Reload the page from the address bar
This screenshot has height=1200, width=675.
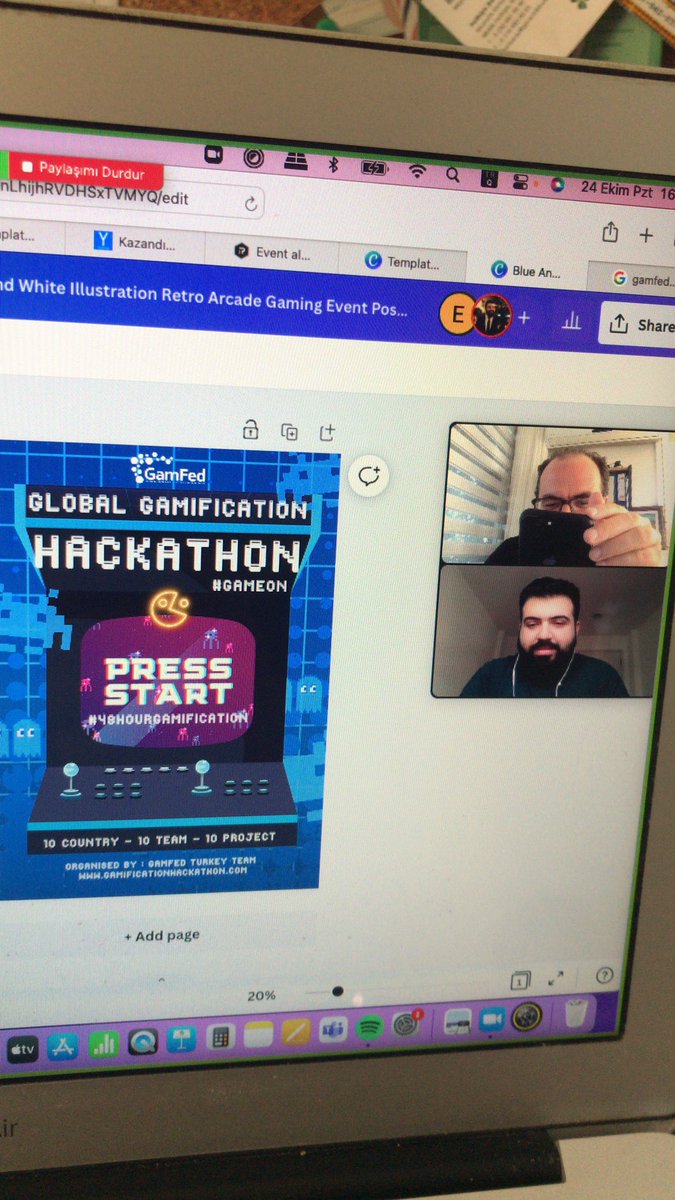point(251,203)
